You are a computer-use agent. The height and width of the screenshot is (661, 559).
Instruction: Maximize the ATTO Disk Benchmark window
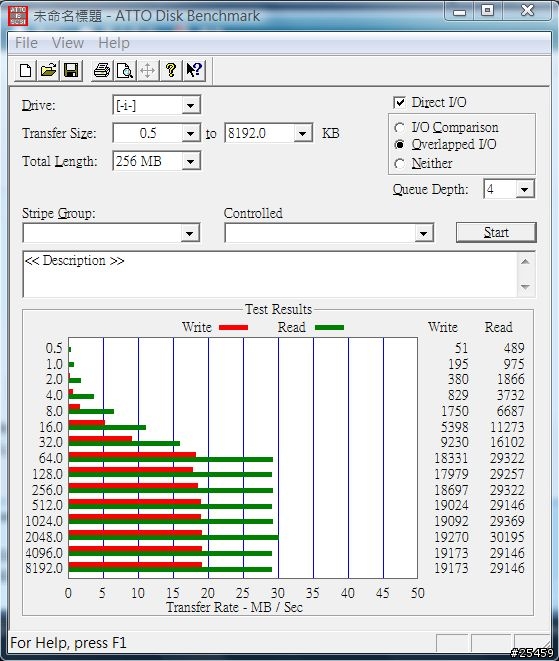tap(487, 11)
